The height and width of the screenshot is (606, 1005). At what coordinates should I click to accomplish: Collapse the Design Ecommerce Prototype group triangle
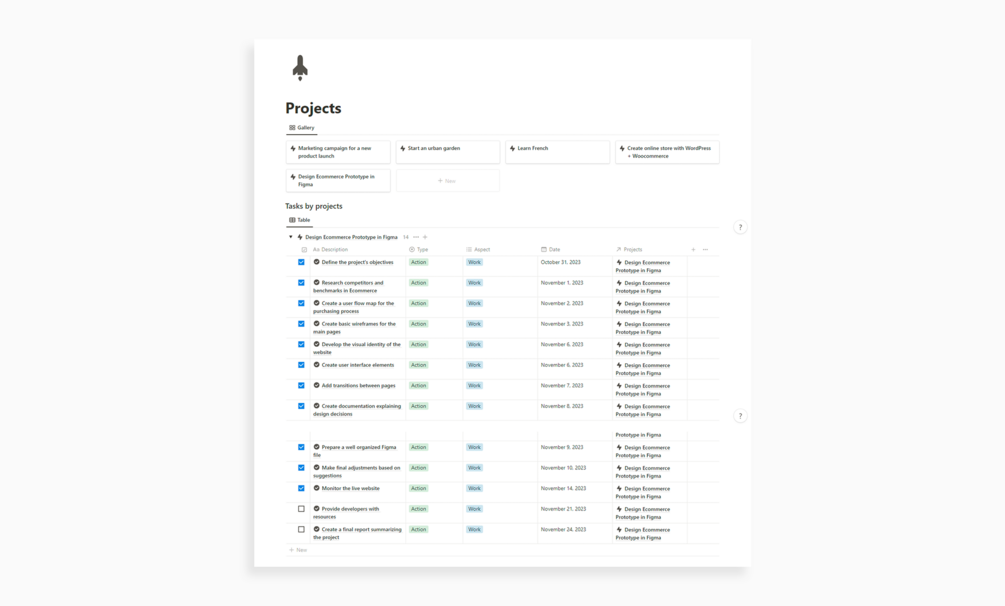tap(290, 237)
